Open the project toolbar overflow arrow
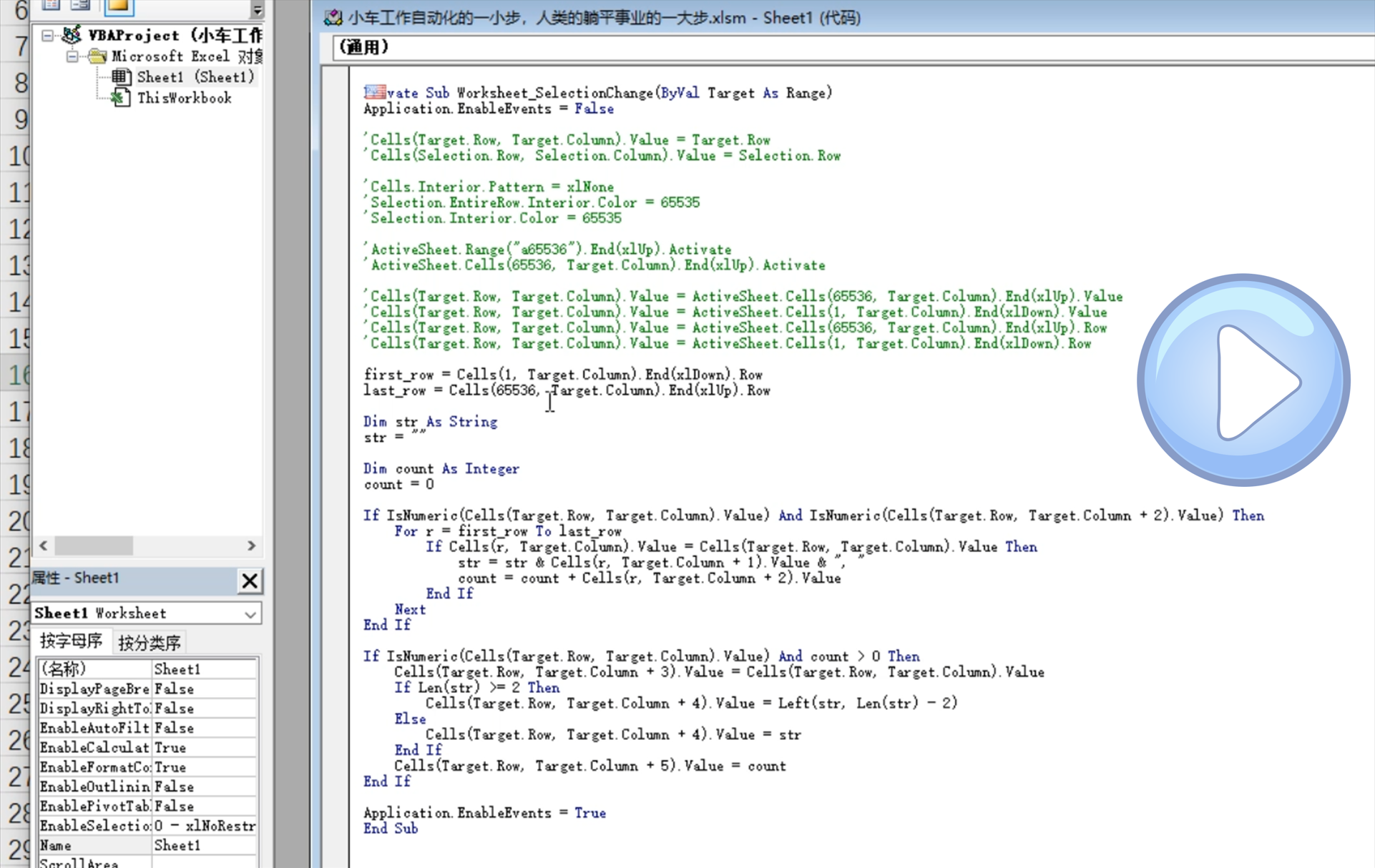 point(258,9)
